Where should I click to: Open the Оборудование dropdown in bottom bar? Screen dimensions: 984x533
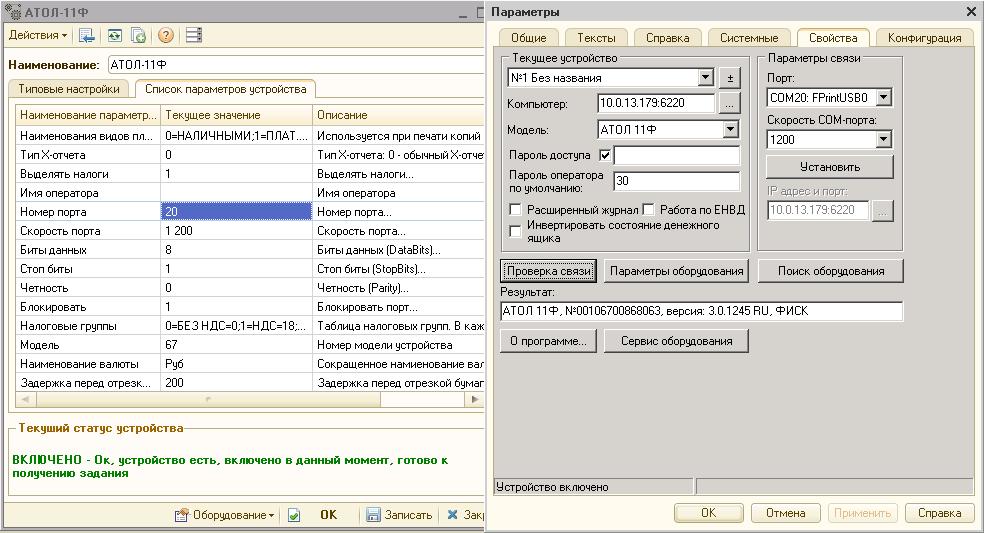point(225,515)
